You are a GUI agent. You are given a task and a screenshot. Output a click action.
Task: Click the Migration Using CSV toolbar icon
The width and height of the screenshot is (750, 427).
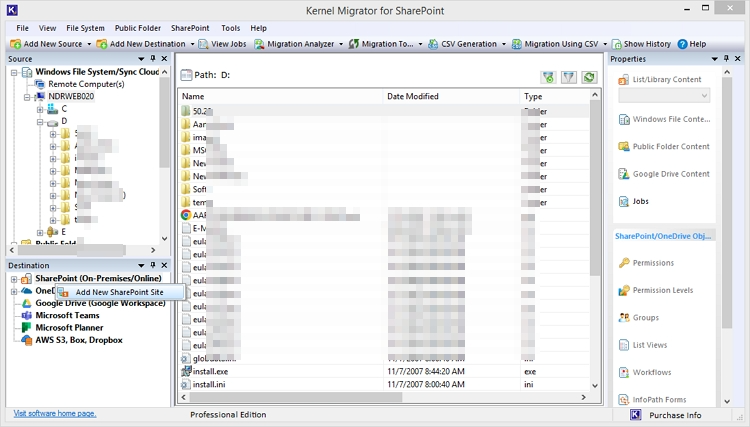[x=517, y=44]
